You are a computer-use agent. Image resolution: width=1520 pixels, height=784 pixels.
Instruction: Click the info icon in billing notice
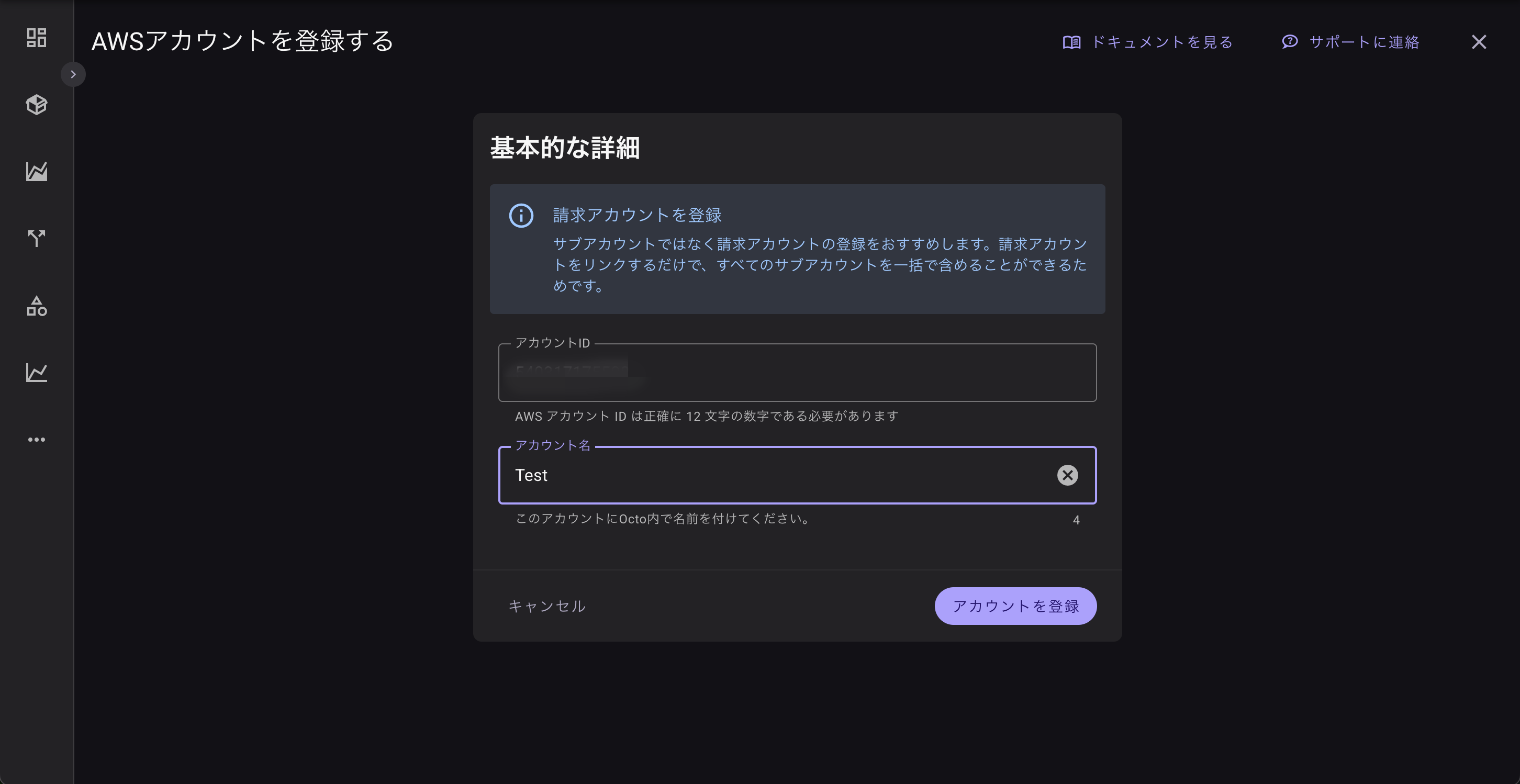tap(521, 215)
